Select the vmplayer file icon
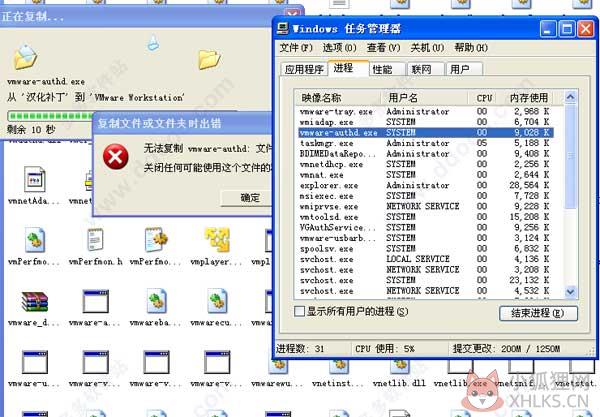The height and width of the screenshot is (417, 600). (217, 240)
